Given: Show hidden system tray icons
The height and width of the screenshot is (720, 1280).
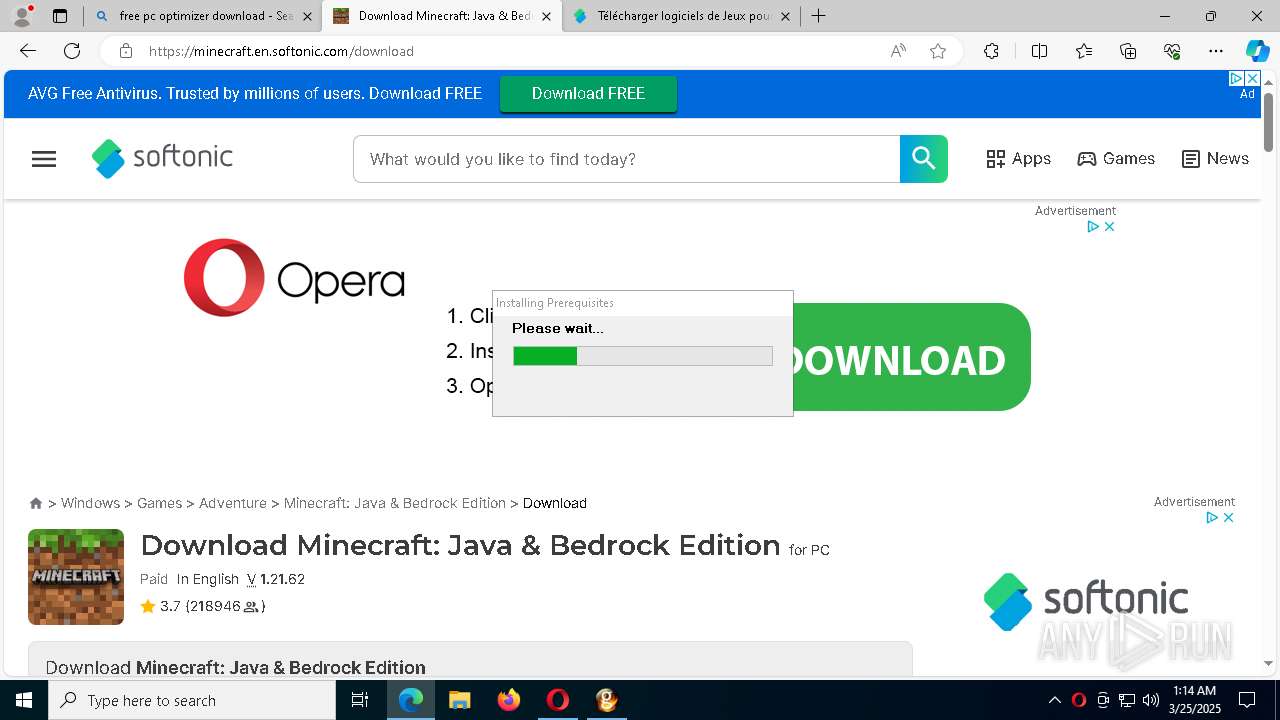Looking at the screenshot, I should pos(1054,700).
